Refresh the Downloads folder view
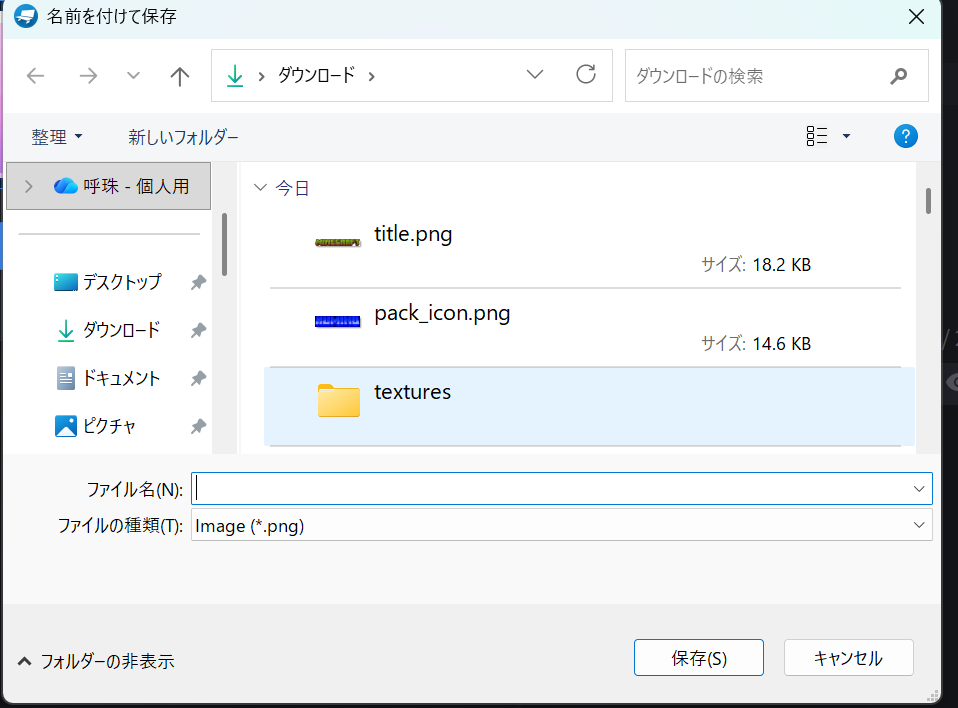 click(x=586, y=75)
